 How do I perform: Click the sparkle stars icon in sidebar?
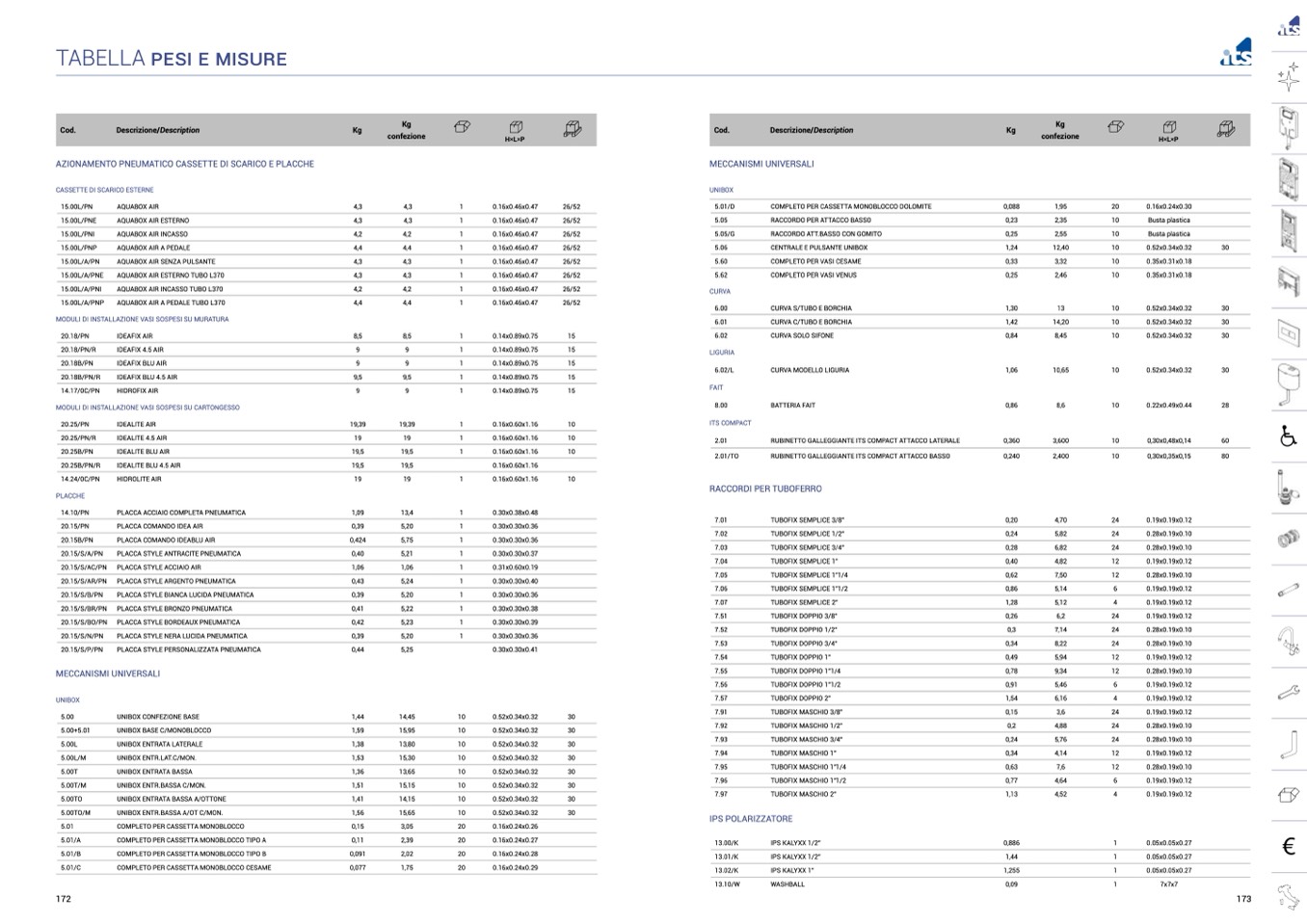1288,77
